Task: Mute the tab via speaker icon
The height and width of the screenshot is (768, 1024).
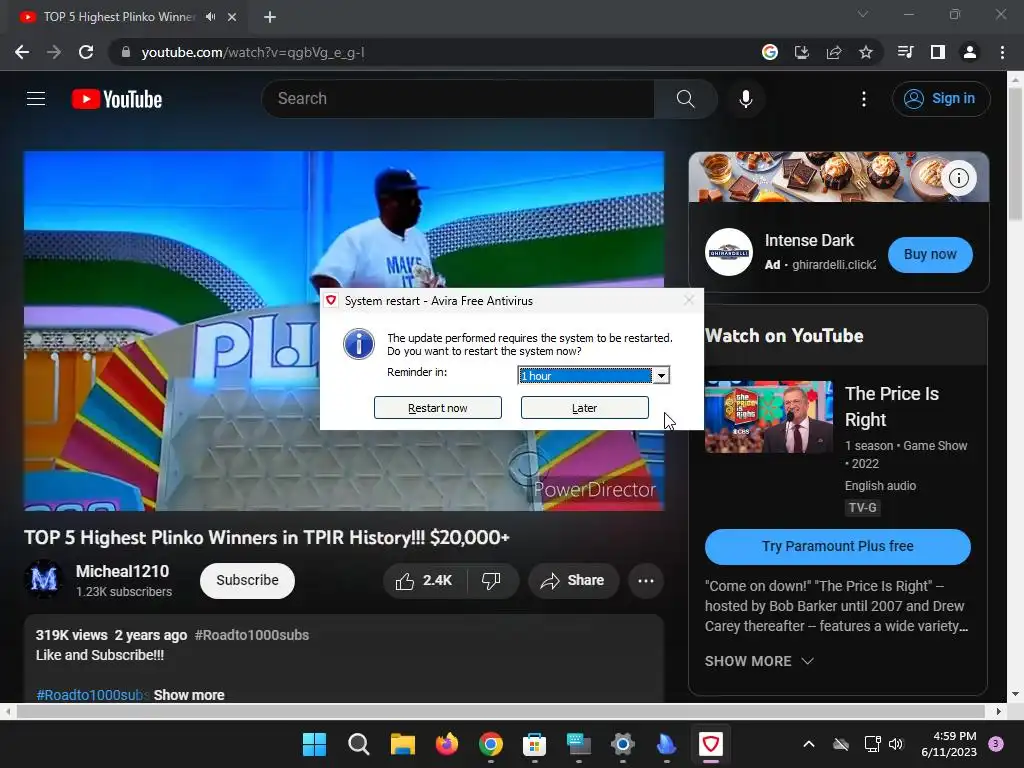Action: (210, 17)
